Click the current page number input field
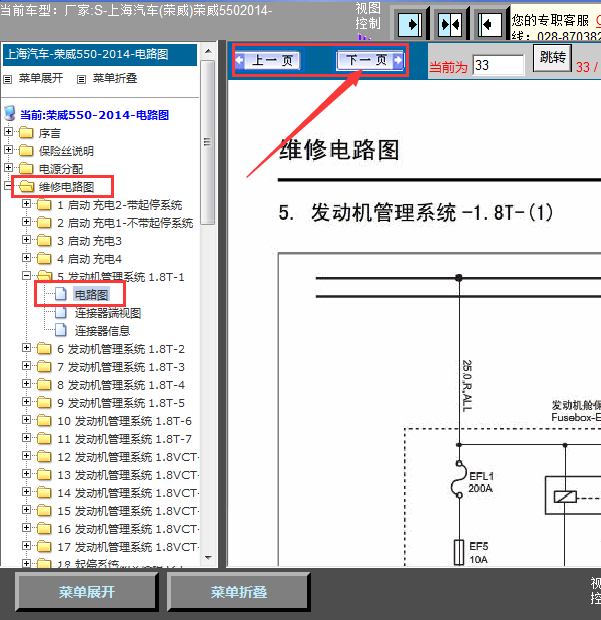 click(498, 65)
